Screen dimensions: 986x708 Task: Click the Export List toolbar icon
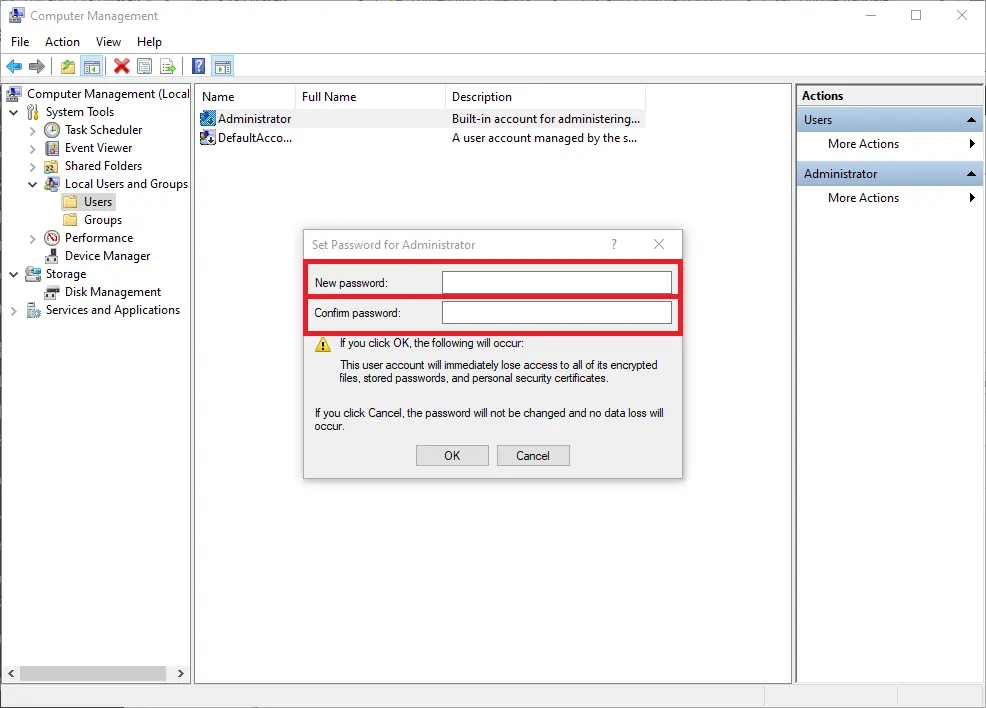point(168,66)
